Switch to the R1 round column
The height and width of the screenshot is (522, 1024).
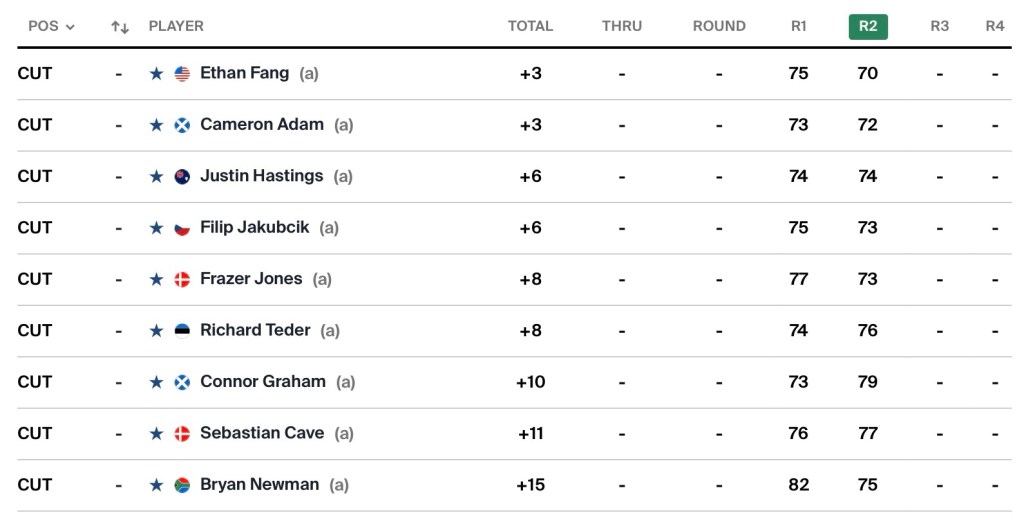pyautogui.click(x=798, y=26)
